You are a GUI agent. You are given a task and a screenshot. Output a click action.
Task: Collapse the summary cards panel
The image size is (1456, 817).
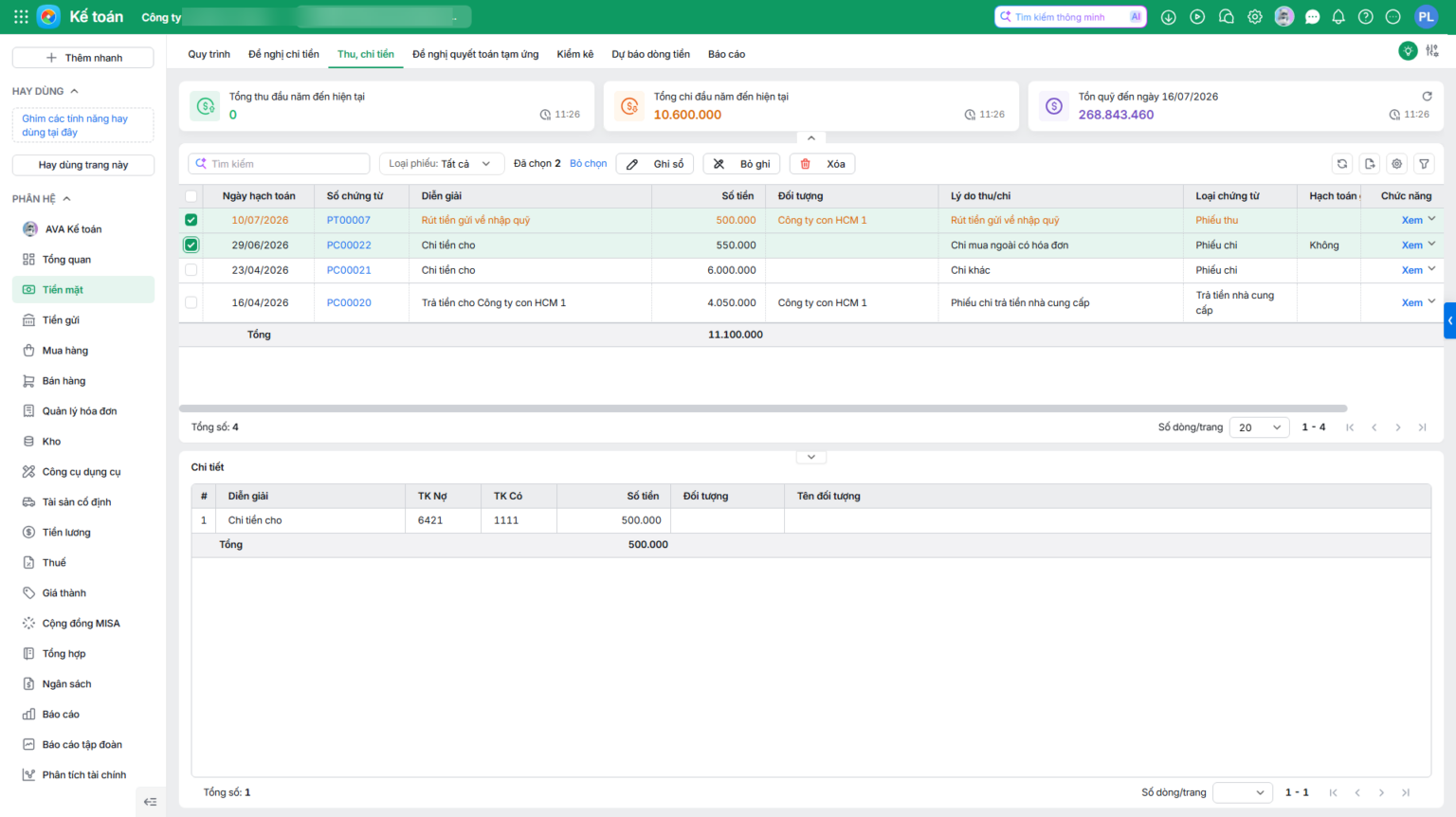pyautogui.click(x=811, y=138)
